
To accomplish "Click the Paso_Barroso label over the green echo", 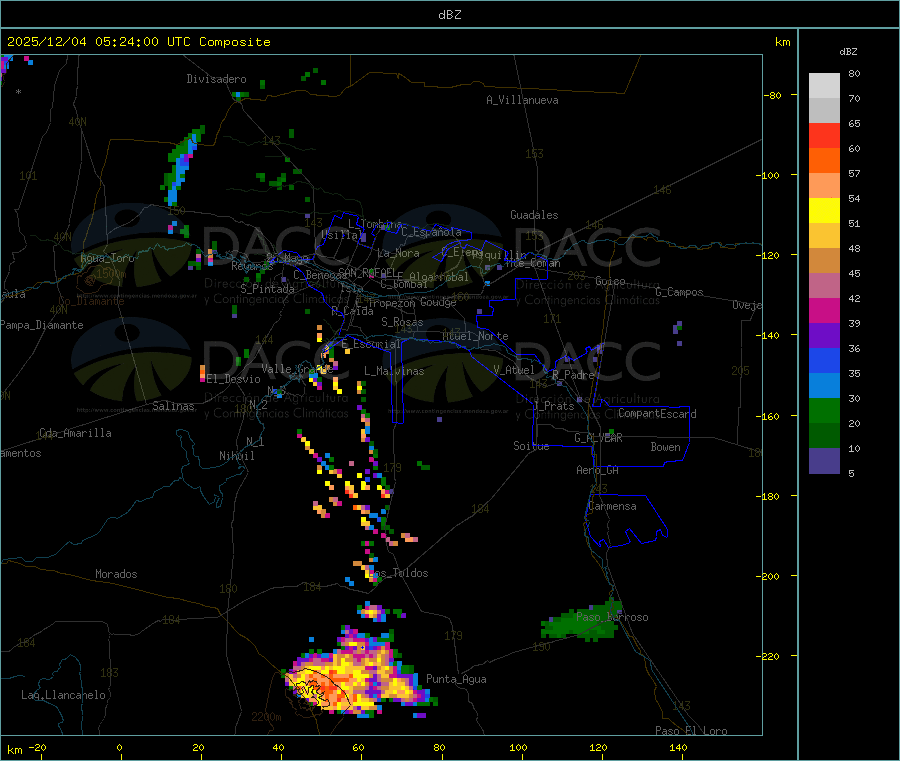I will (612, 617).
